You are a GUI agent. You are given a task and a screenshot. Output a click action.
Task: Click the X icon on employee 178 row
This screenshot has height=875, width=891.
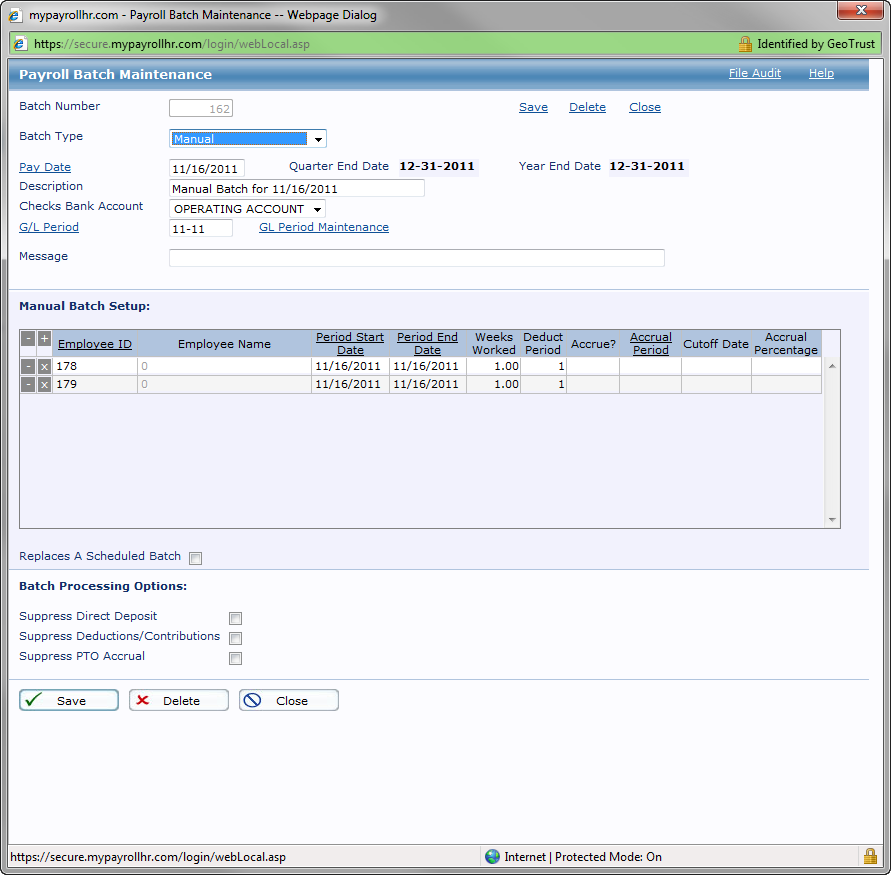44,366
